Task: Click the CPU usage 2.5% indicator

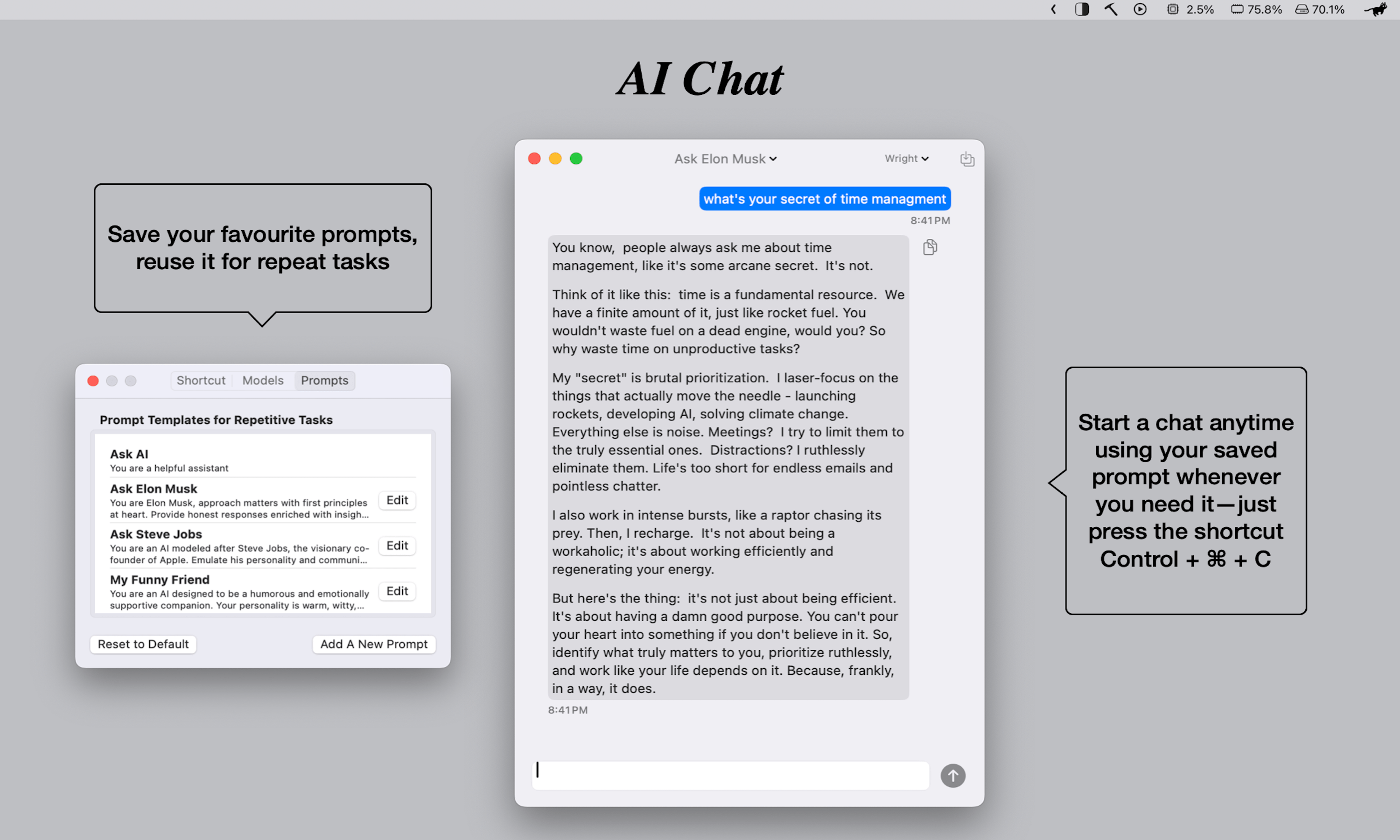Action: (1190, 10)
